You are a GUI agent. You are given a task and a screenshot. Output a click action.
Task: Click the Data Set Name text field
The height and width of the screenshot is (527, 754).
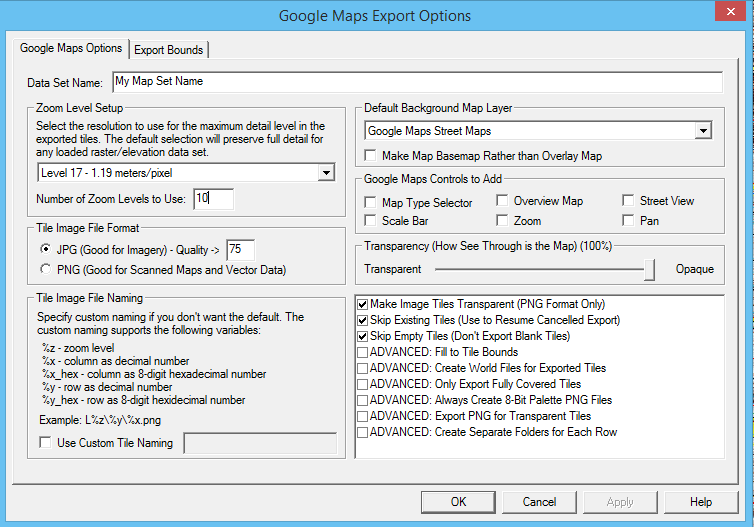click(x=416, y=81)
